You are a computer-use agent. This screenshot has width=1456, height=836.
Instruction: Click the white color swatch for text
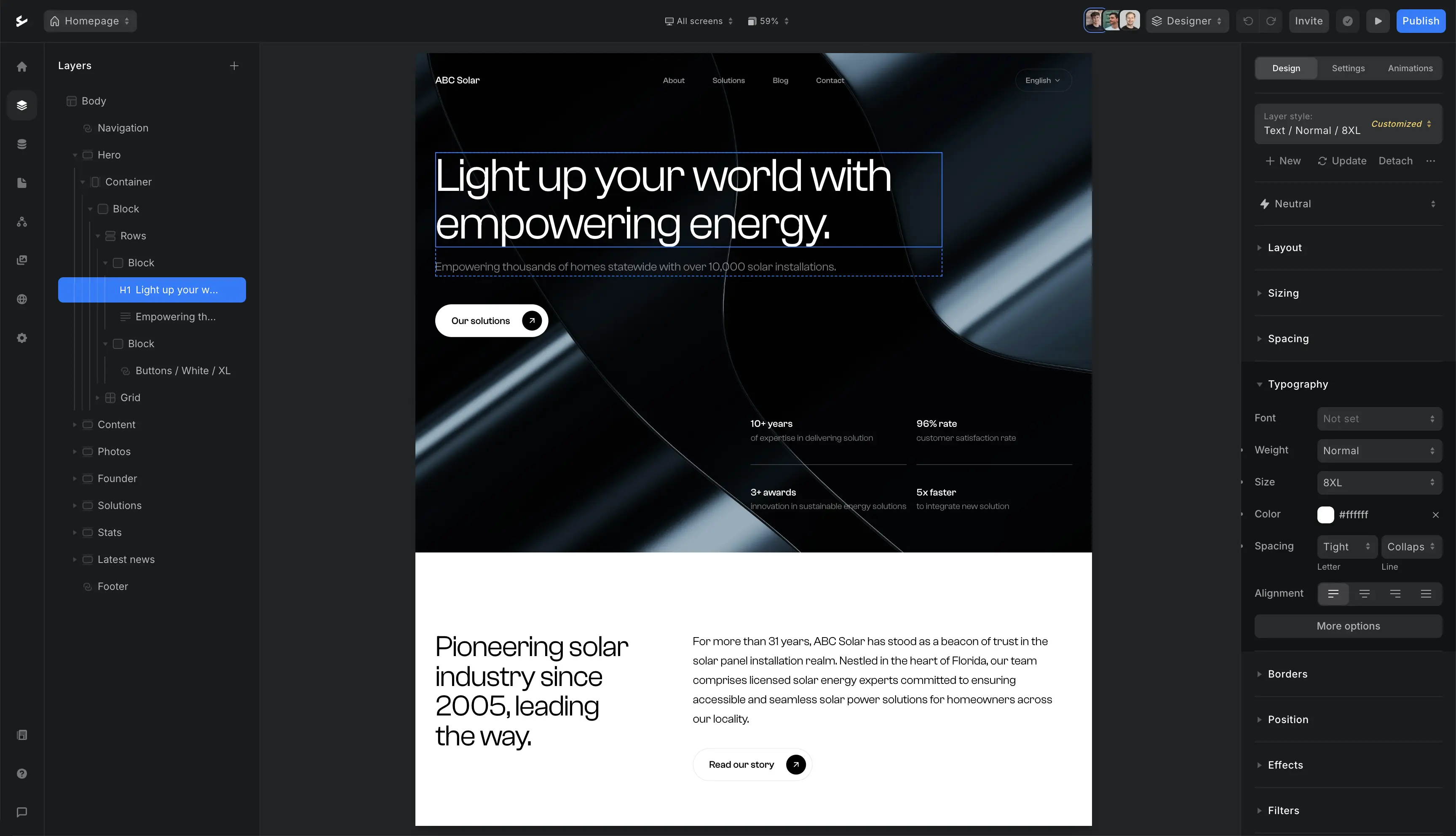[1326, 514]
